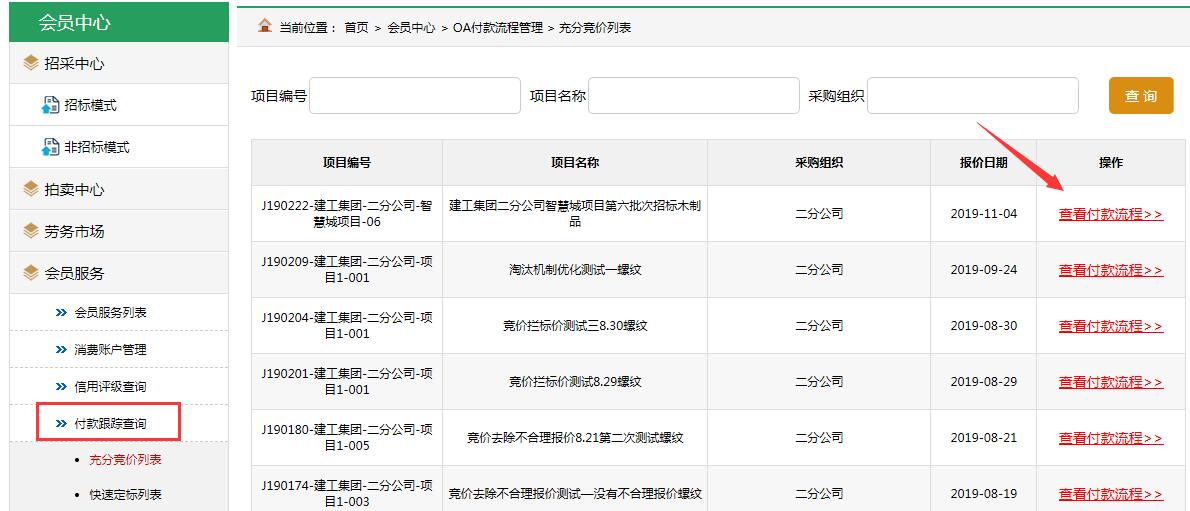Click the orange 查询 button
This screenshot has height=511, width=1190.
[1141, 96]
